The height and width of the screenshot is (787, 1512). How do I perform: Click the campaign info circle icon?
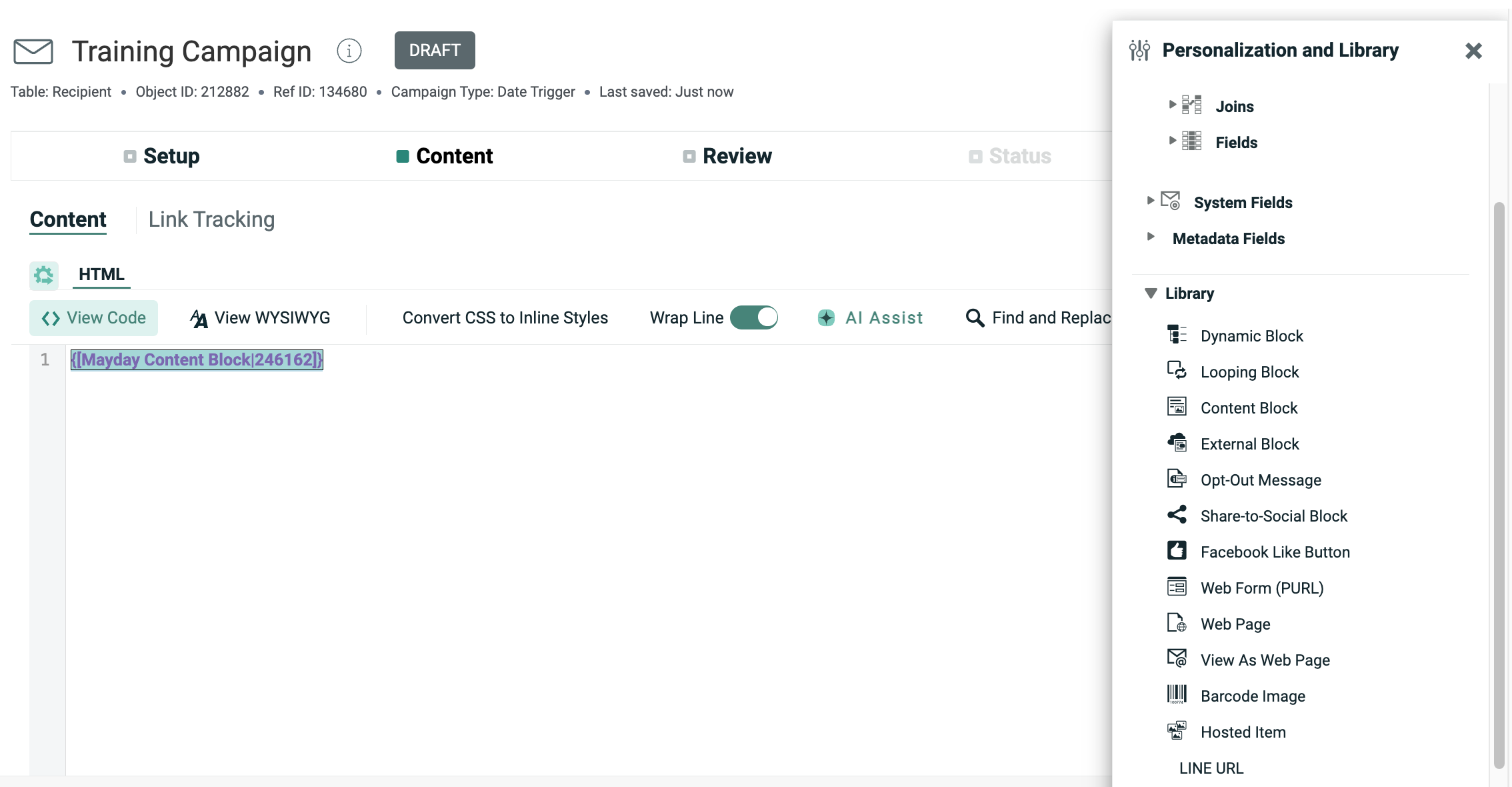349,51
